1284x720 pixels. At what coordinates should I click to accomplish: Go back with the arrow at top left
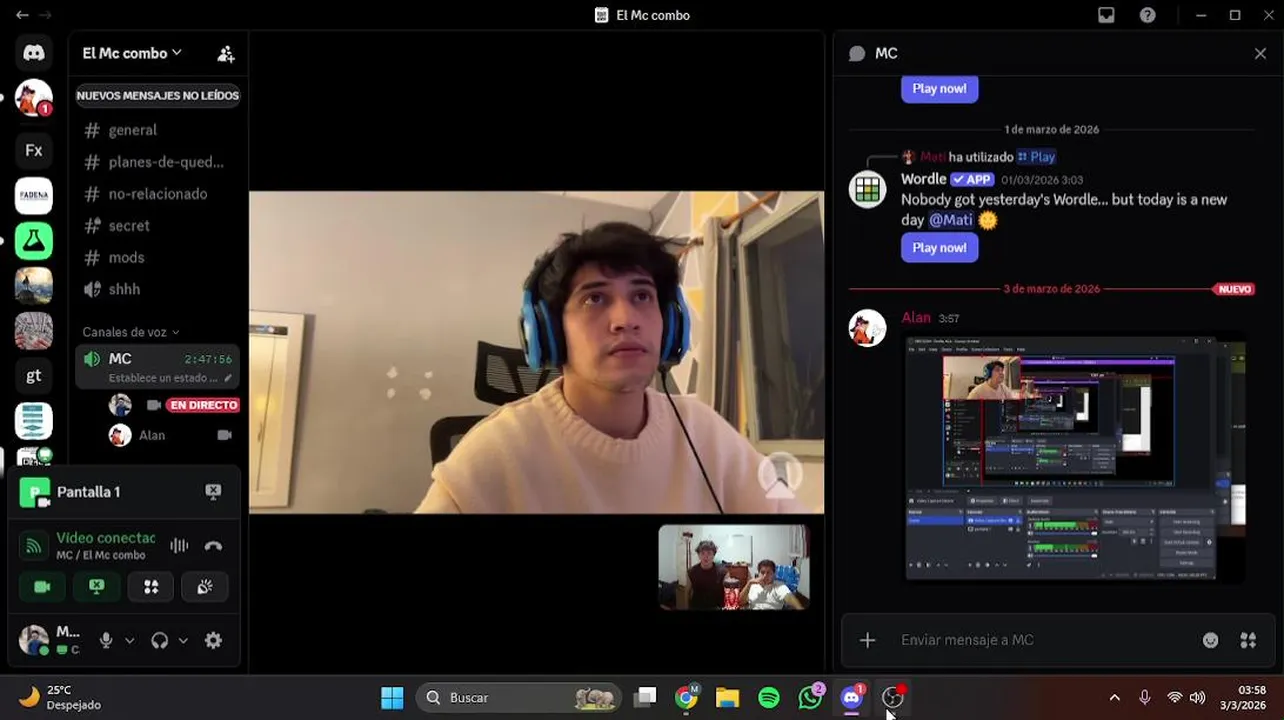point(22,15)
